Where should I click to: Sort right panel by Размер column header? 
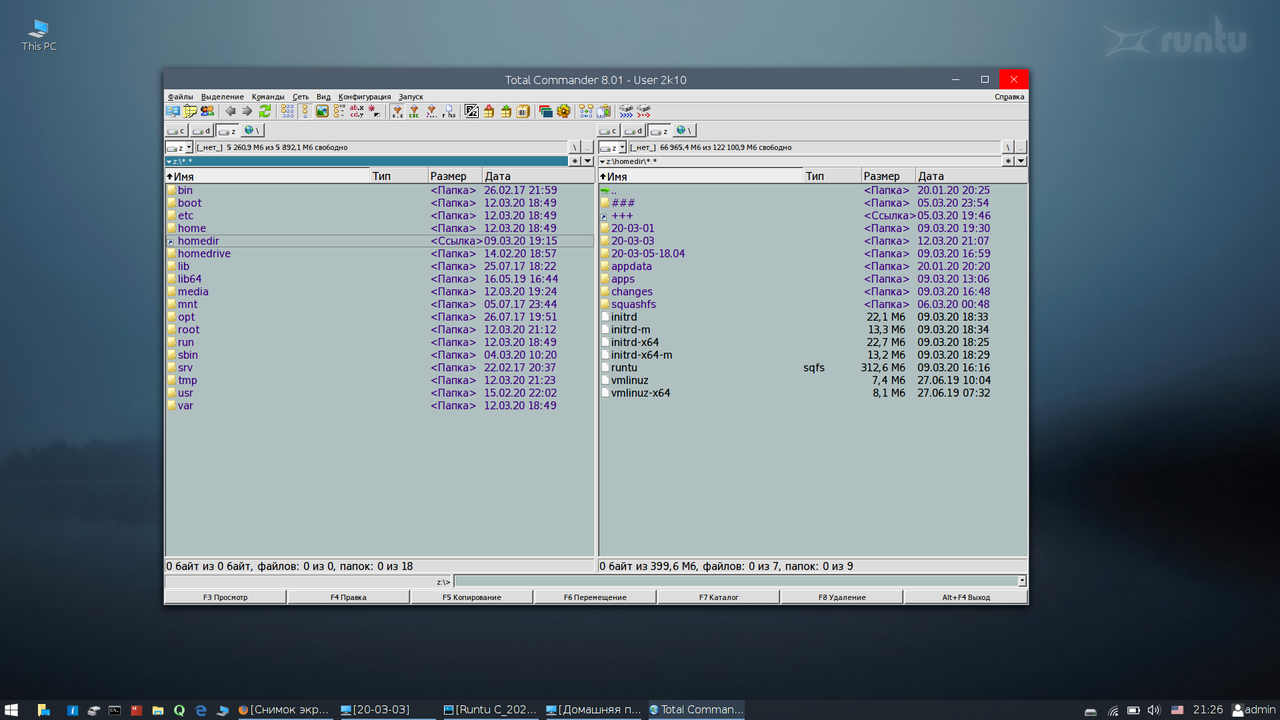[888, 176]
